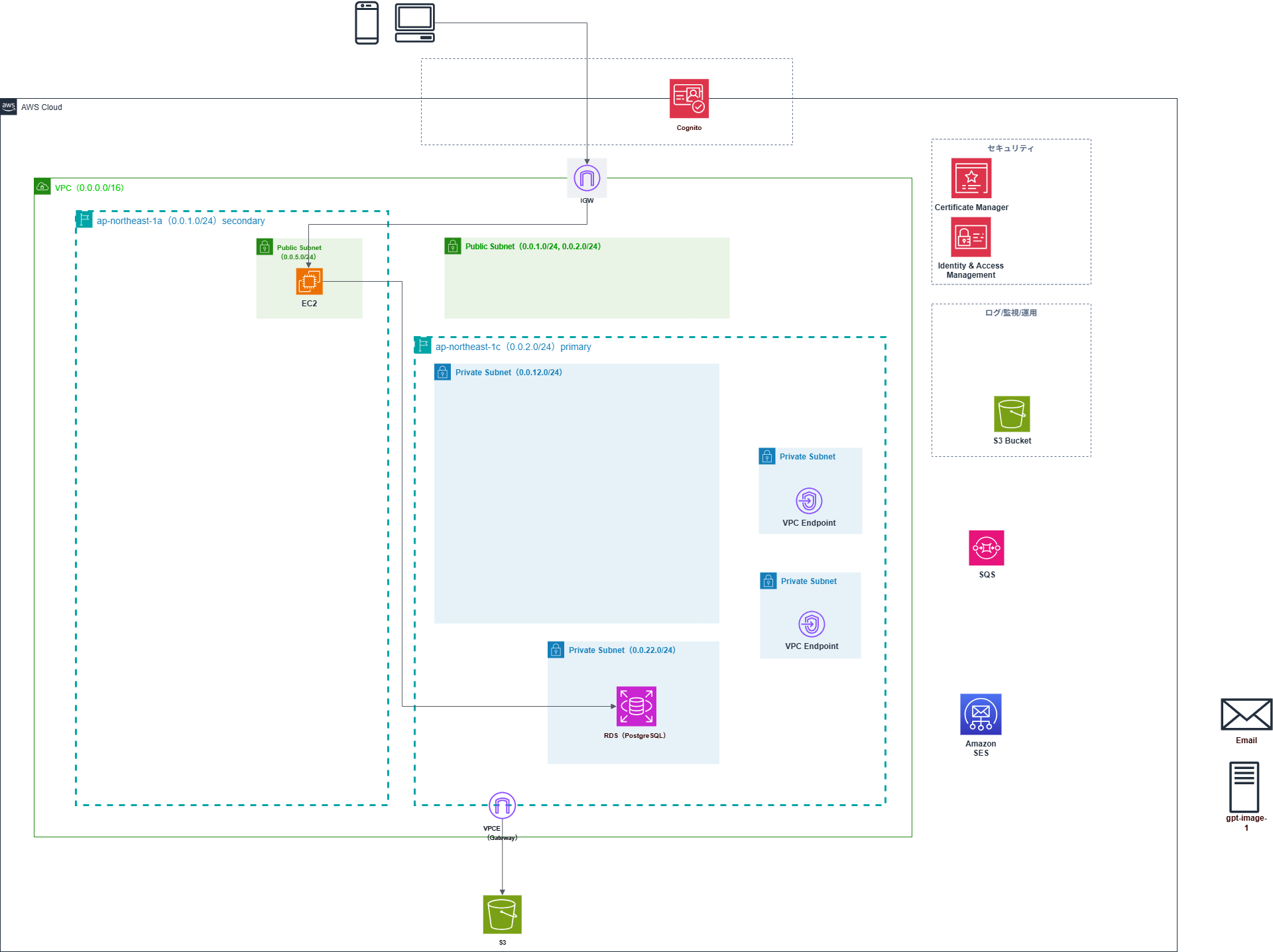Select the VPCE Gateway endpoint icon
1273x952 pixels.
coord(502,805)
